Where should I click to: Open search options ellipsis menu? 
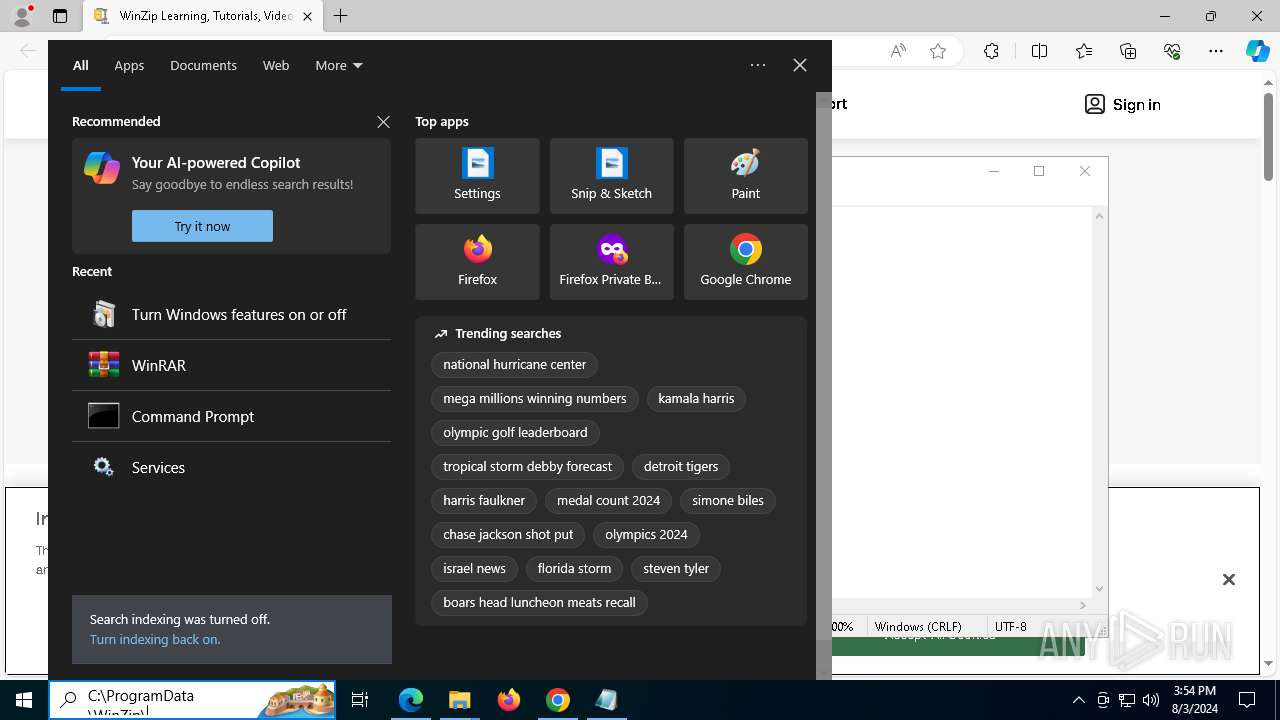tap(758, 65)
